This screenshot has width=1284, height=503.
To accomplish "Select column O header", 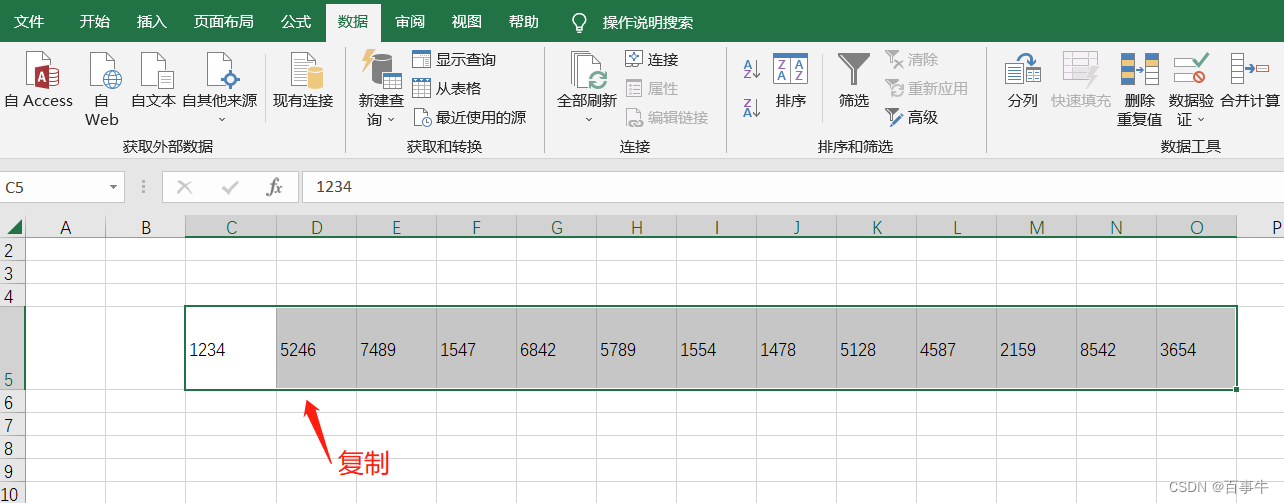I will tap(1197, 227).
